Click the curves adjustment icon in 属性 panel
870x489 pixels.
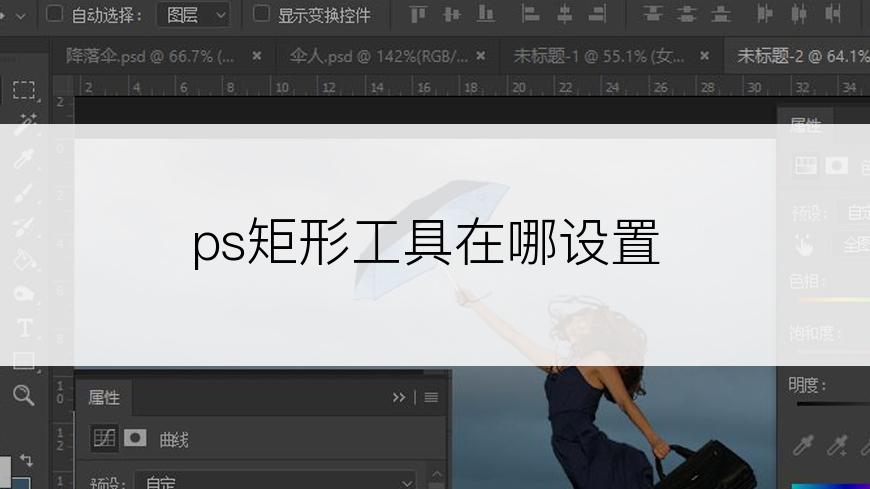click(103, 438)
